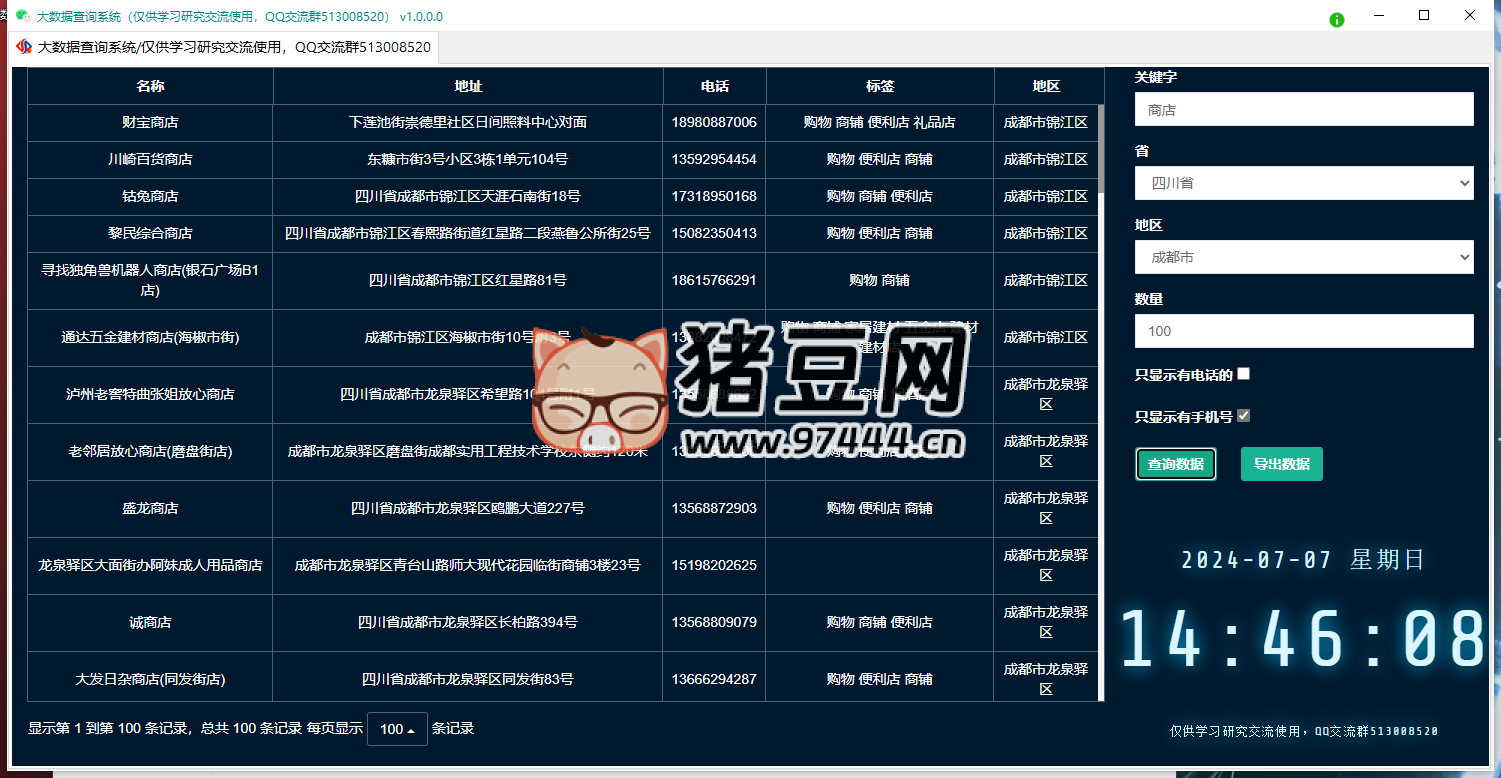The image size is (1501, 778).
Task: Maximize the application window
Action: tap(1424, 16)
